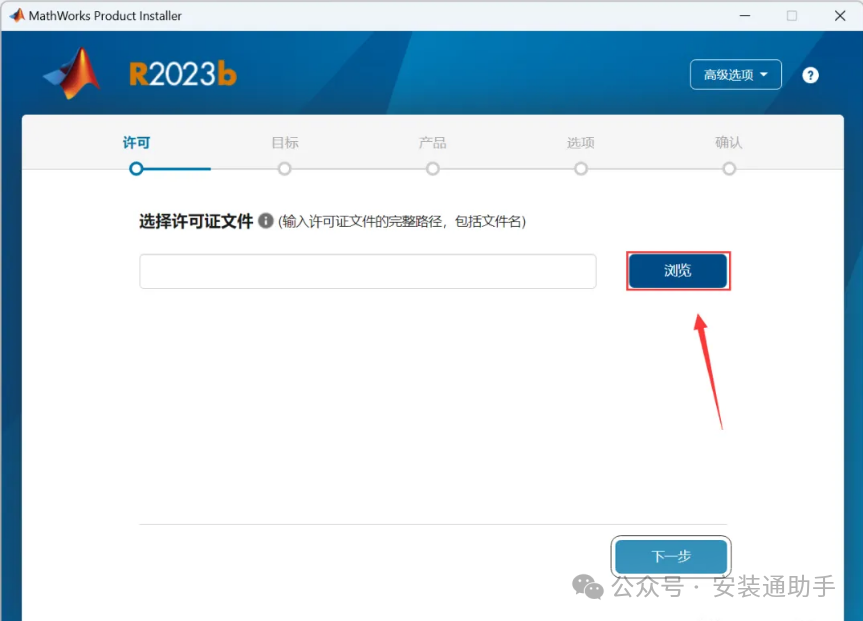Select the 选项 step tab
This screenshot has height=621, width=863.
pyautogui.click(x=581, y=143)
